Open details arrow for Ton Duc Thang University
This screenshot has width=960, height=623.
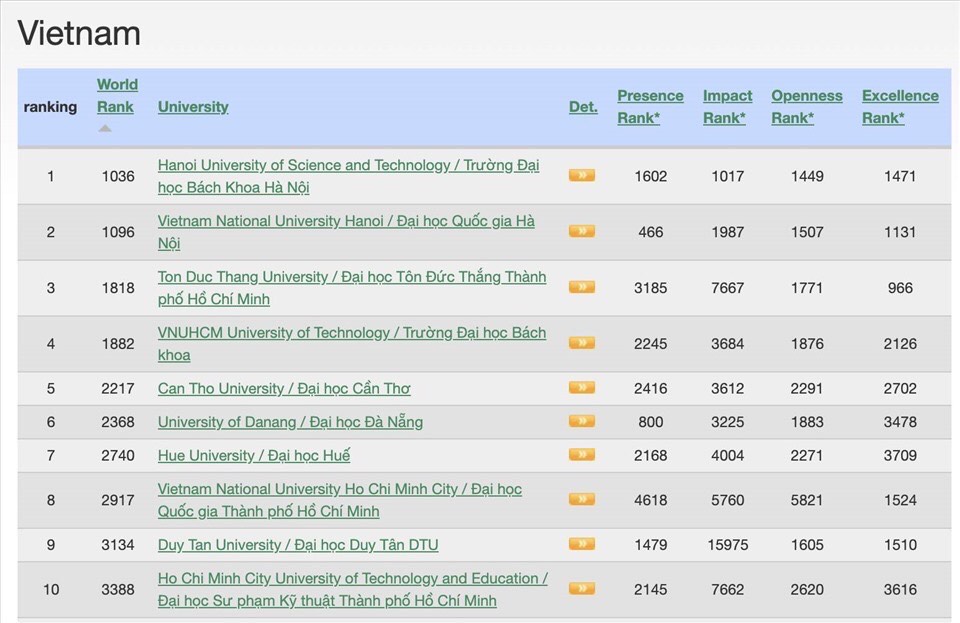click(x=581, y=287)
